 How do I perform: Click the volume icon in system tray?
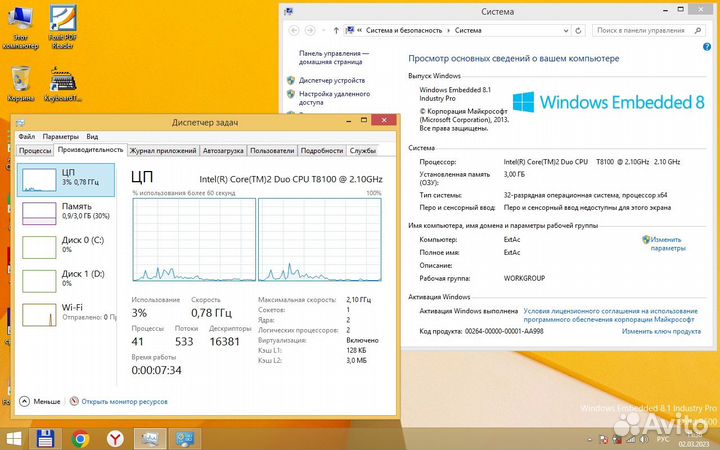[645, 440]
